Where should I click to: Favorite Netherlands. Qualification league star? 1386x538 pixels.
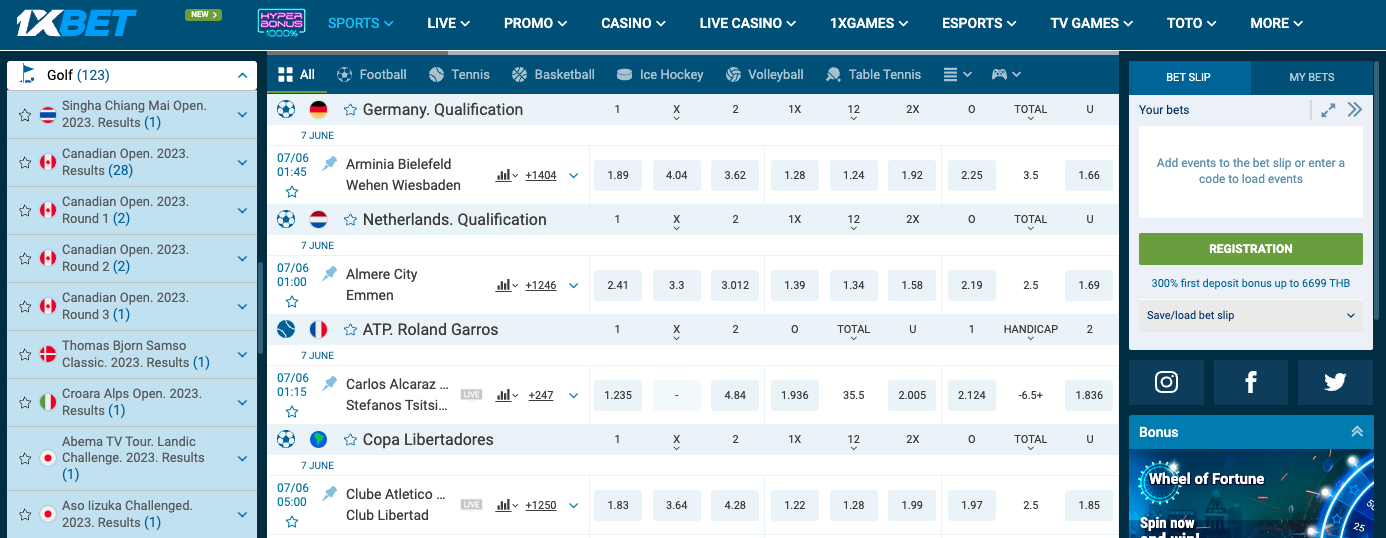pyautogui.click(x=351, y=220)
